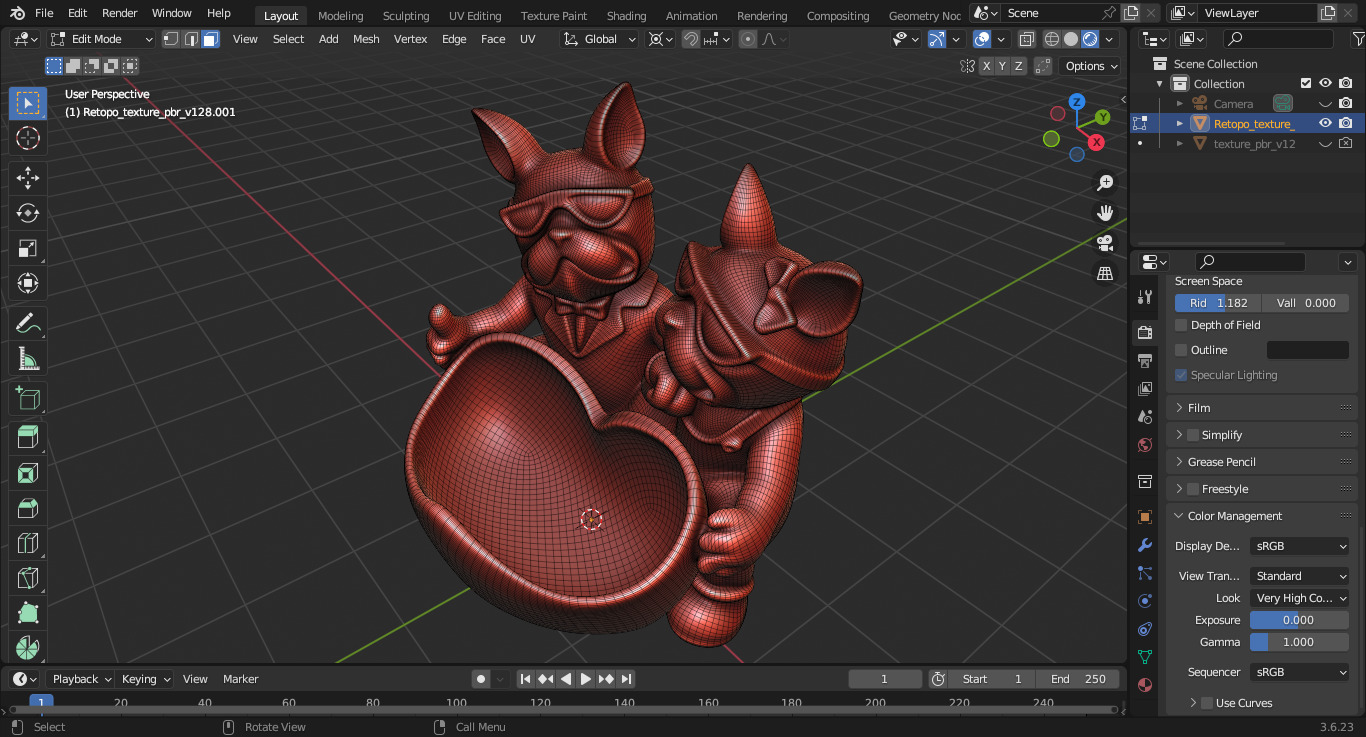Switch to the Shading workspace tab

pyautogui.click(x=626, y=16)
